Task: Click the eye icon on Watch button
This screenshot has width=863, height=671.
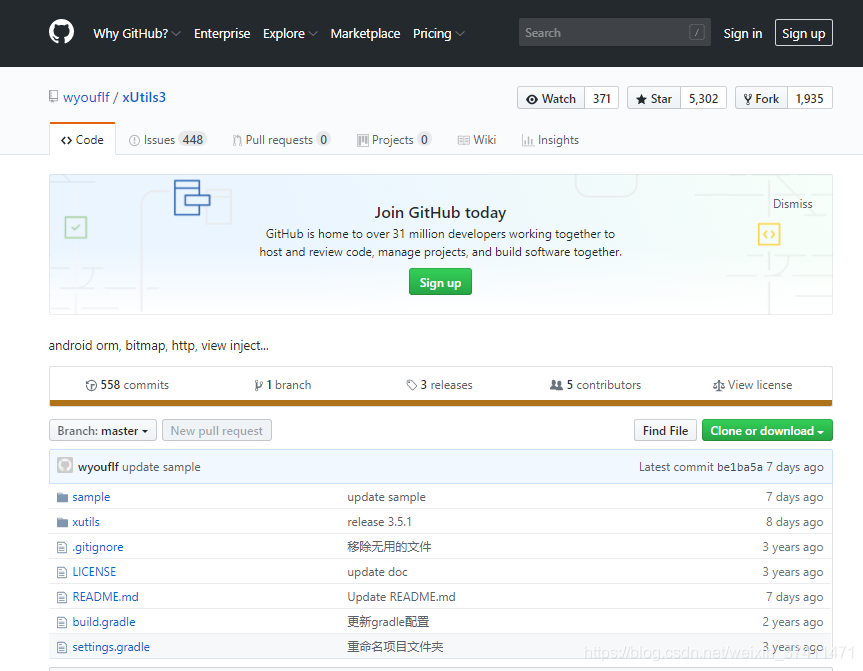Action: click(532, 99)
